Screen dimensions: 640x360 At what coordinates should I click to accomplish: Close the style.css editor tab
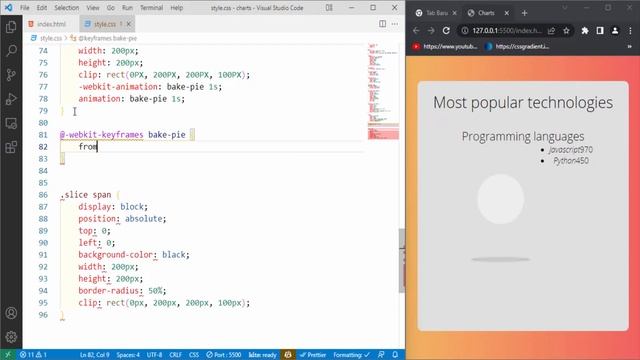(129, 24)
